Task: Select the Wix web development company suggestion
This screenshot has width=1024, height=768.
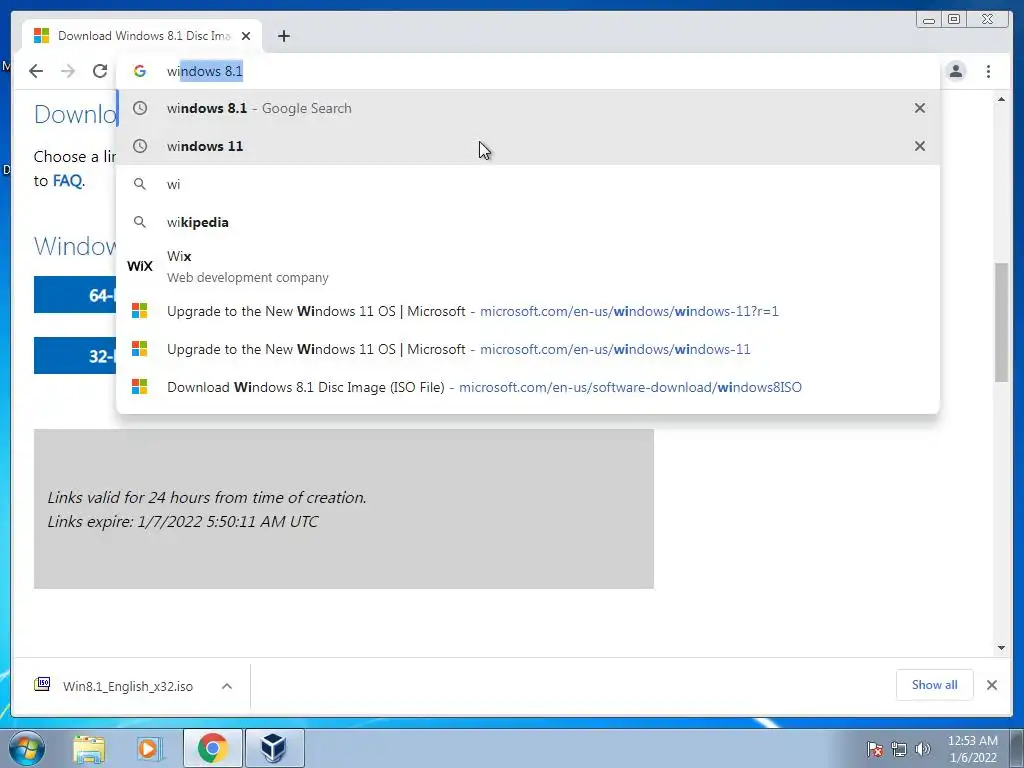Action: [x=528, y=266]
